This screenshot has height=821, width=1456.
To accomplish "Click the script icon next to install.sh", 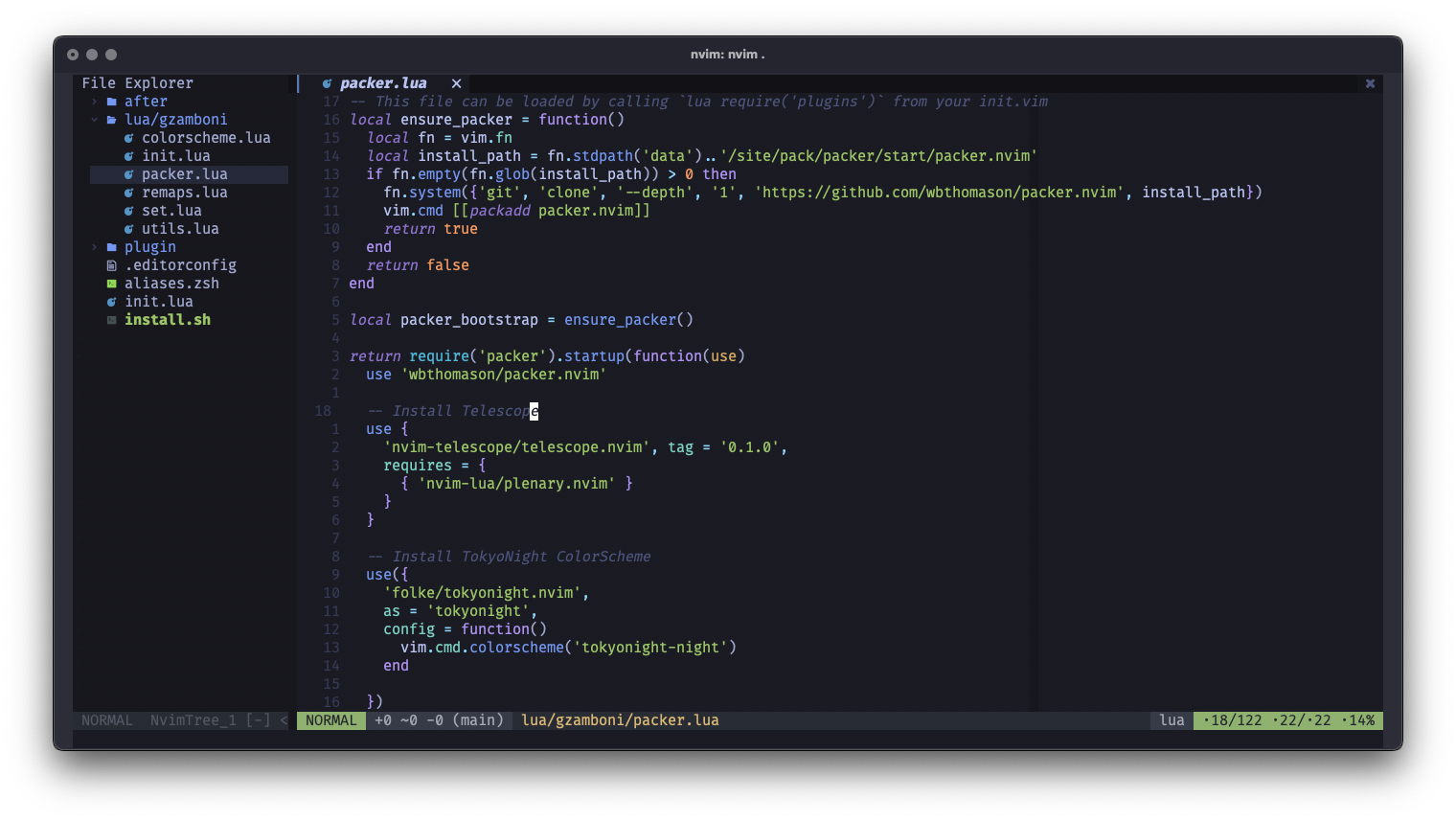I will point(112,319).
